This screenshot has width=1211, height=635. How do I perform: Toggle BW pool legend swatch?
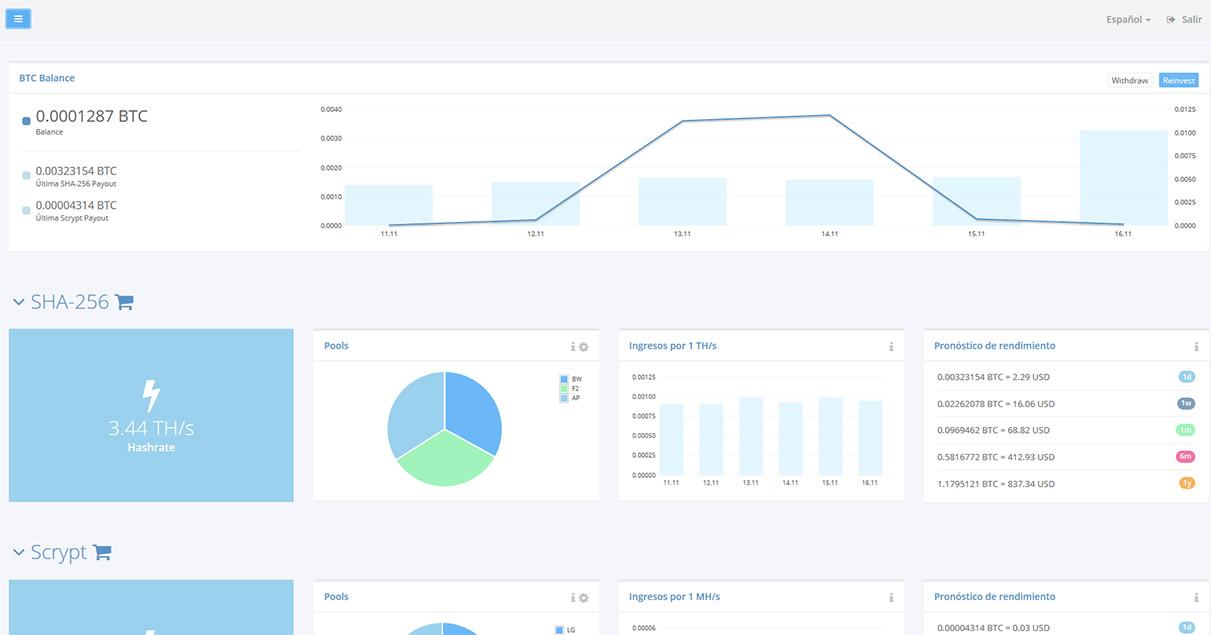click(564, 379)
